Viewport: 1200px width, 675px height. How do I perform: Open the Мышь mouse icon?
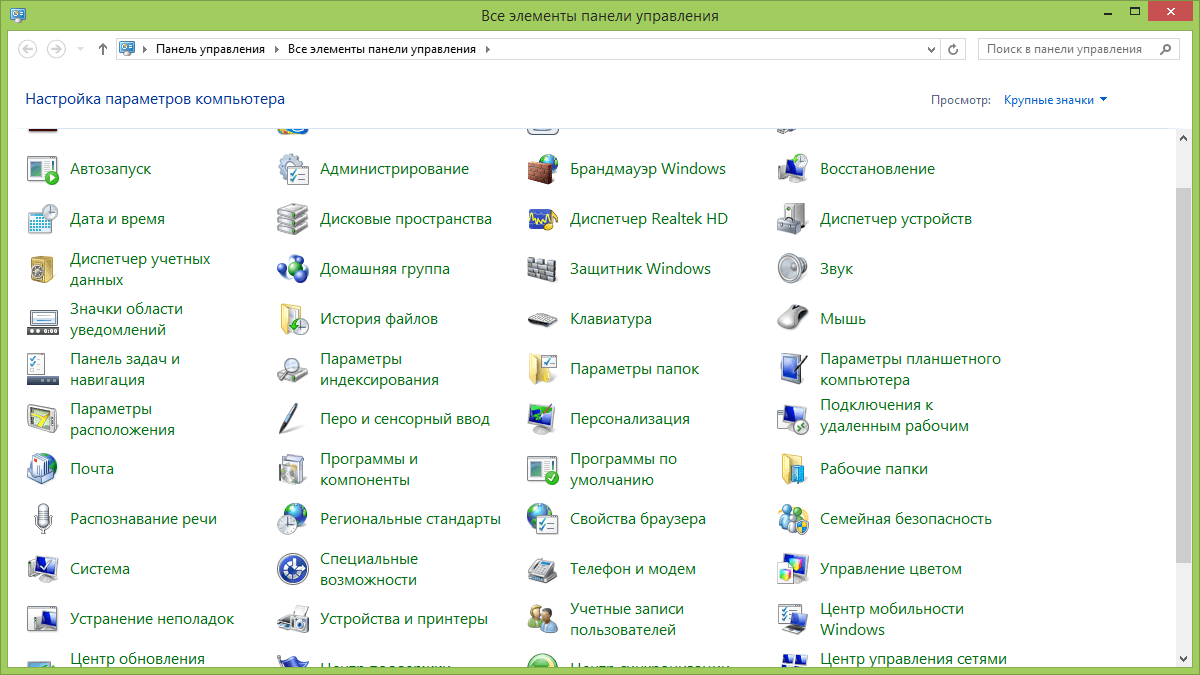point(792,319)
